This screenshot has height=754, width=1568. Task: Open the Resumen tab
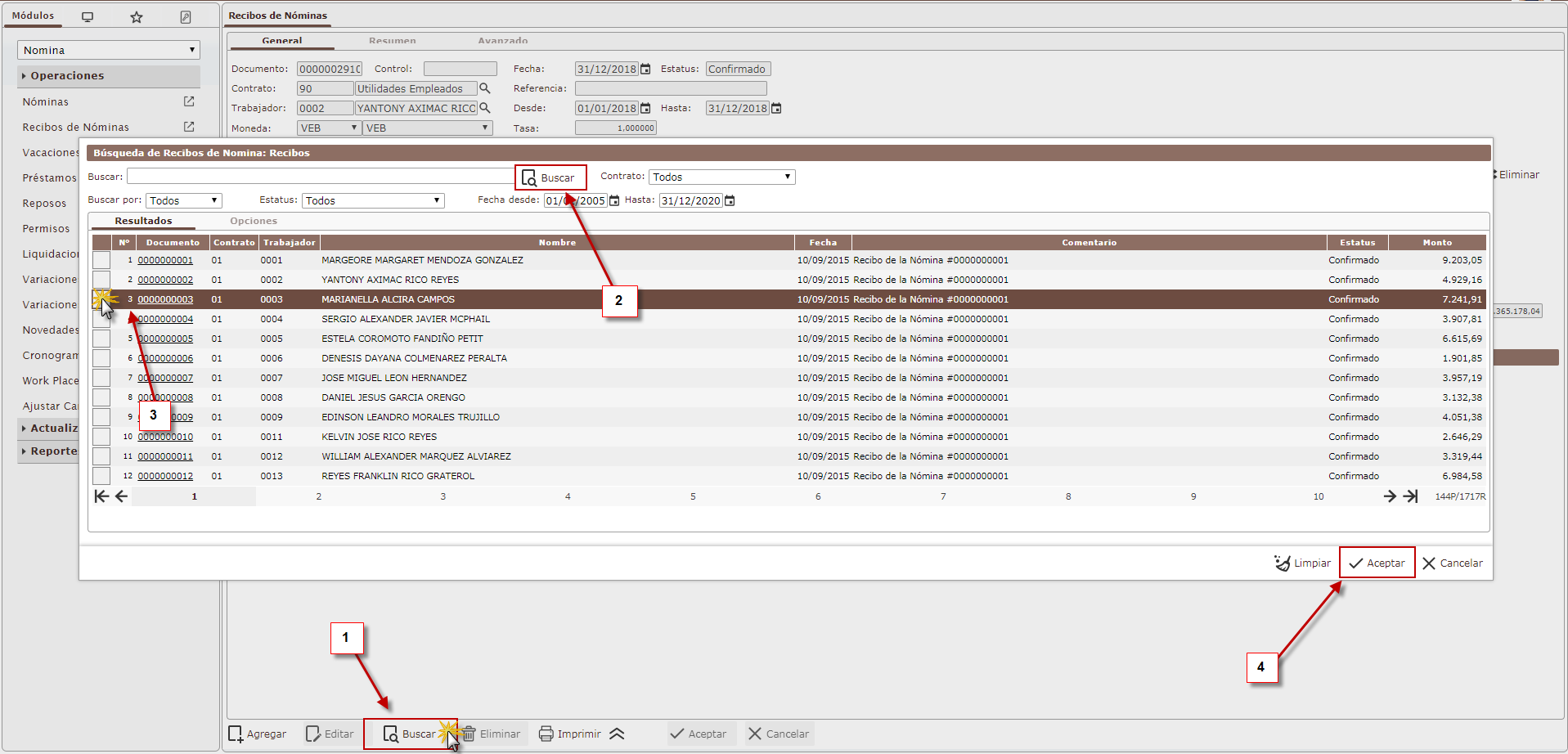(392, 41)
